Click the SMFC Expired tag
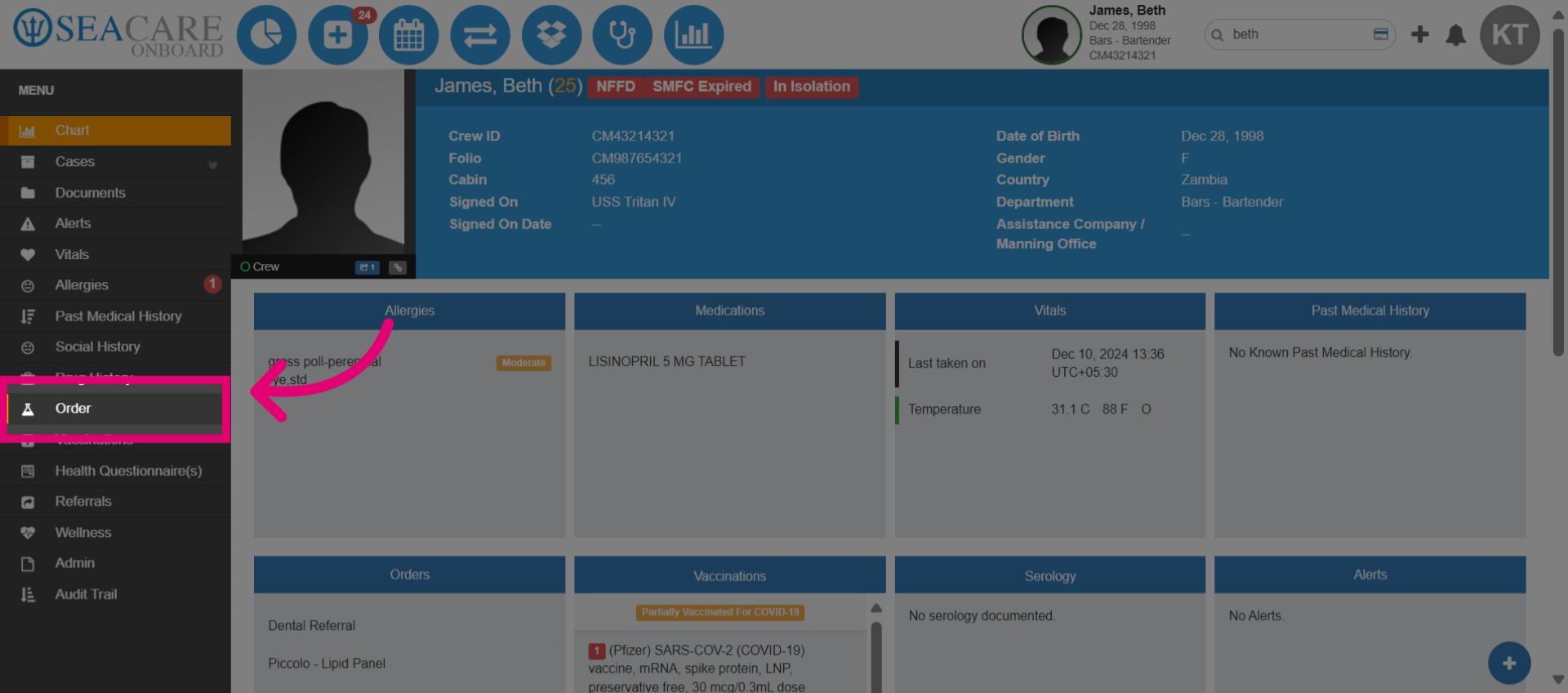The height and width of the screenshot is (693, 1568). pyautogui.click(x=702, y=87)
